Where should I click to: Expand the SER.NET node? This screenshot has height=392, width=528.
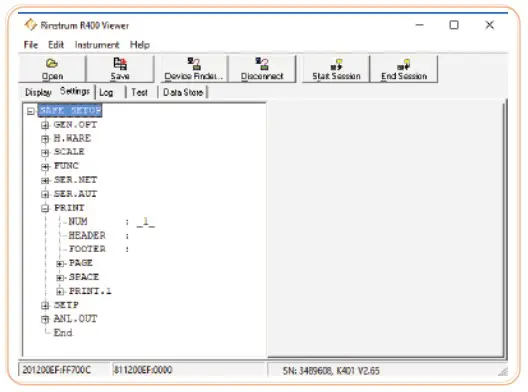pyautogui.click(x=45, y=181)
